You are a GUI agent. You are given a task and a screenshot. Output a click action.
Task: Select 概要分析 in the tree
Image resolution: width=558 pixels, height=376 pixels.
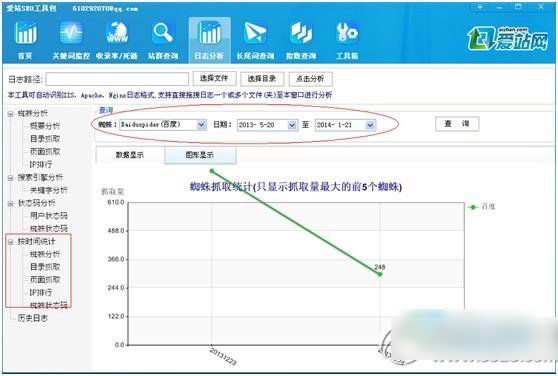(45, 126)
